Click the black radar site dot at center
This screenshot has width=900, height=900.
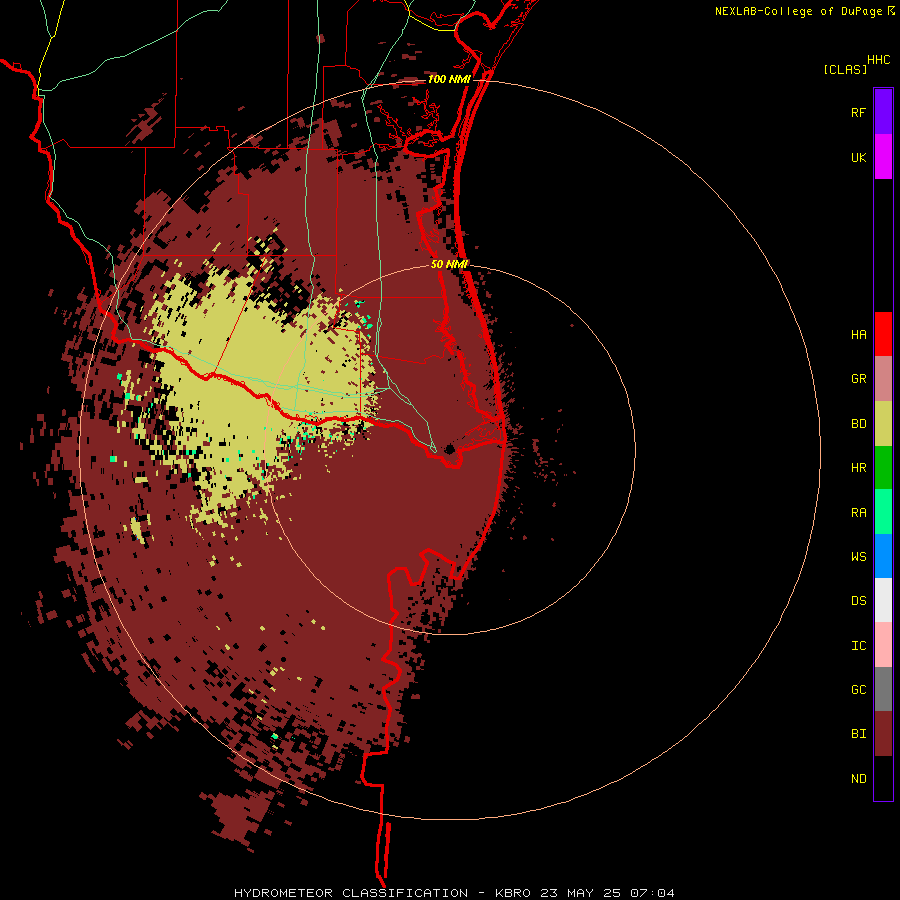(449, 449)
